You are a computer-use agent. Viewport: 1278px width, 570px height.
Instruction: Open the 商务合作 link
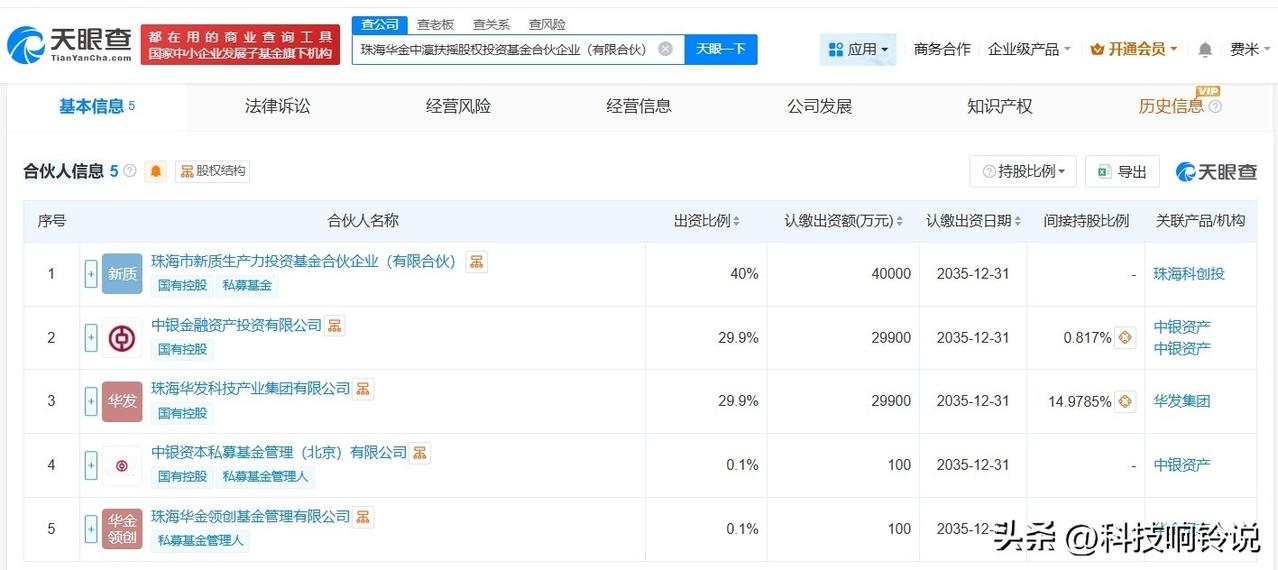tap(942, 49)
